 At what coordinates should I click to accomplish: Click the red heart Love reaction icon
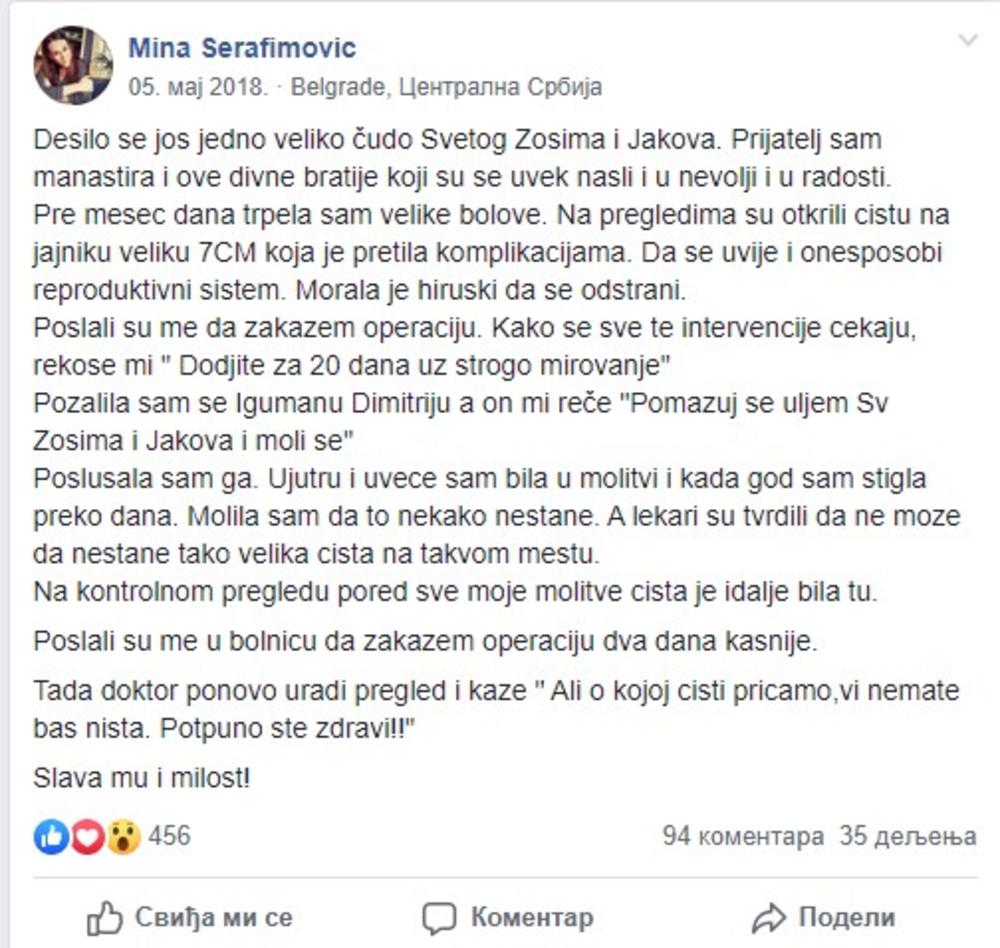[87, 836]
